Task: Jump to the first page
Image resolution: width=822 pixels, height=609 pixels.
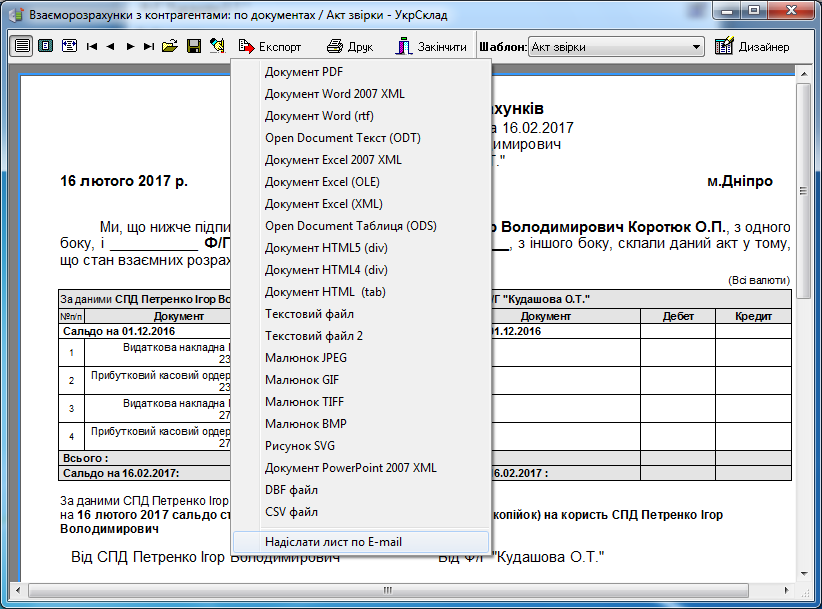Action: pyautogui.click(x=92, y=47)
